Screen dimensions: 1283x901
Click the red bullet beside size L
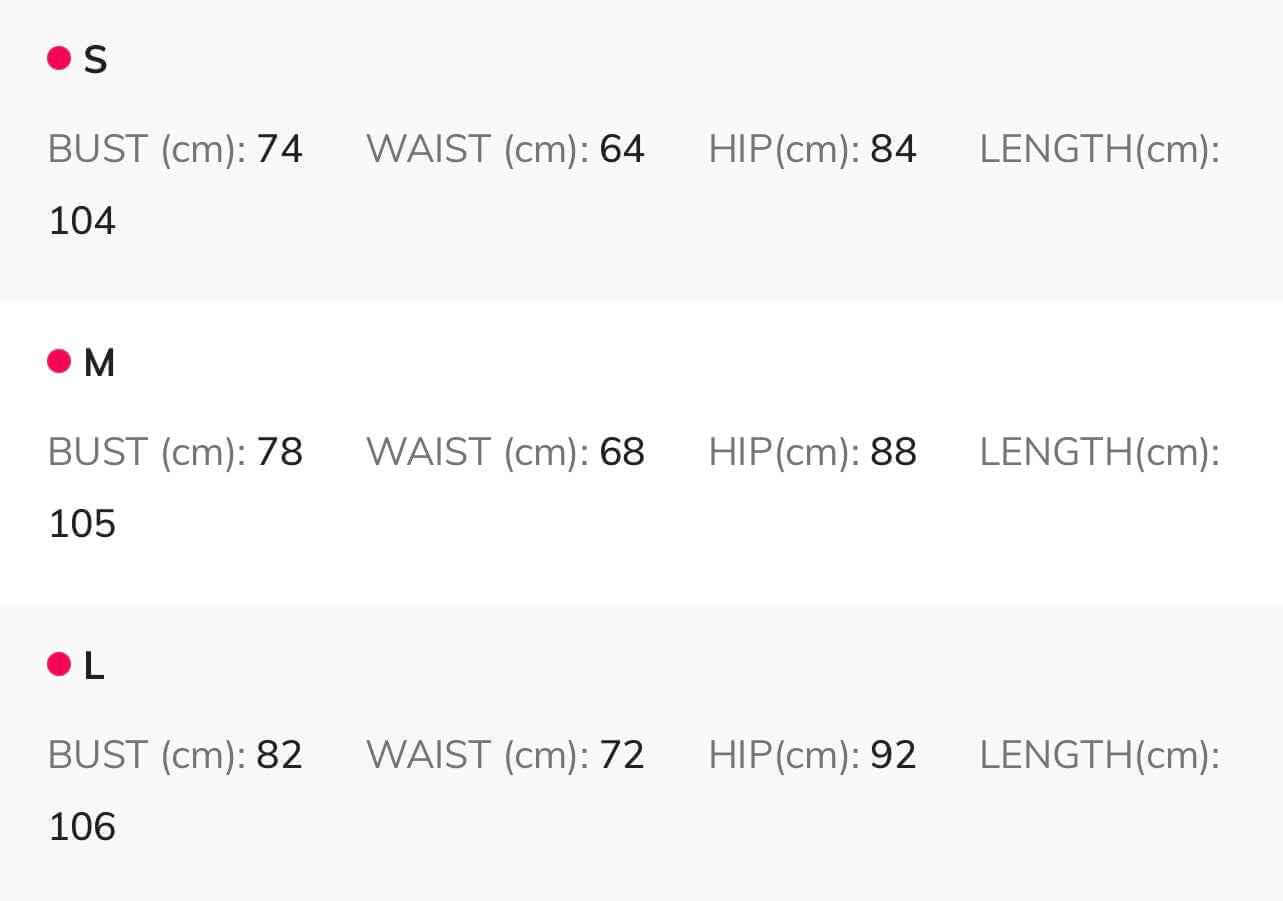click(59, 664)
